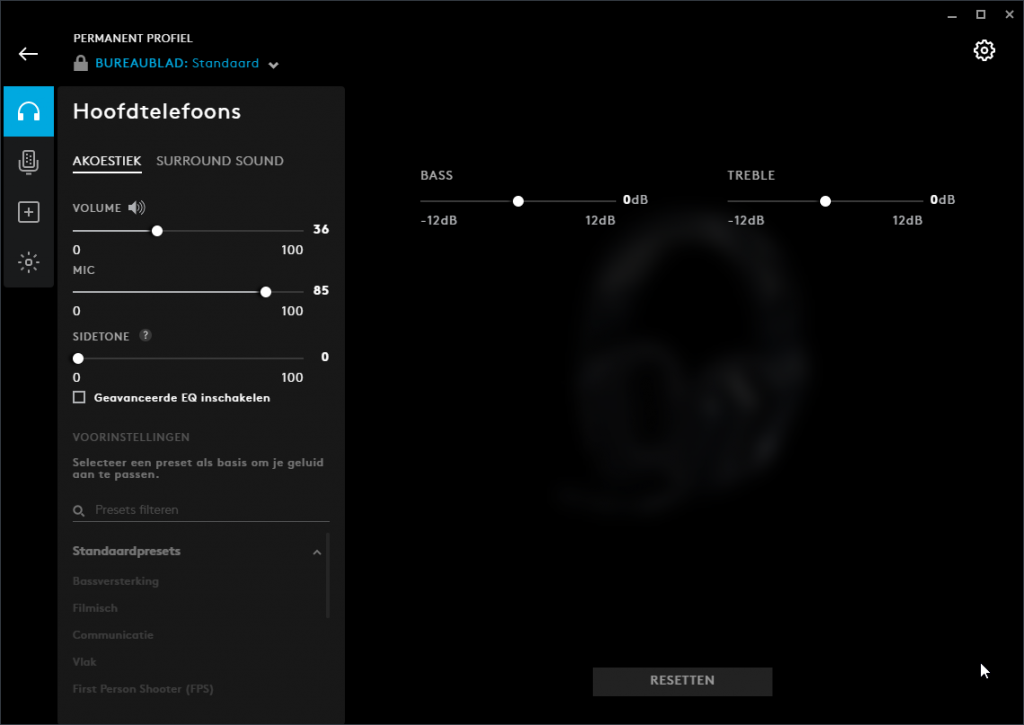
Task: Enable Geavanceerde EQ inschakelen checkbox
Action: pyautogui.click(x=79, y=398)
